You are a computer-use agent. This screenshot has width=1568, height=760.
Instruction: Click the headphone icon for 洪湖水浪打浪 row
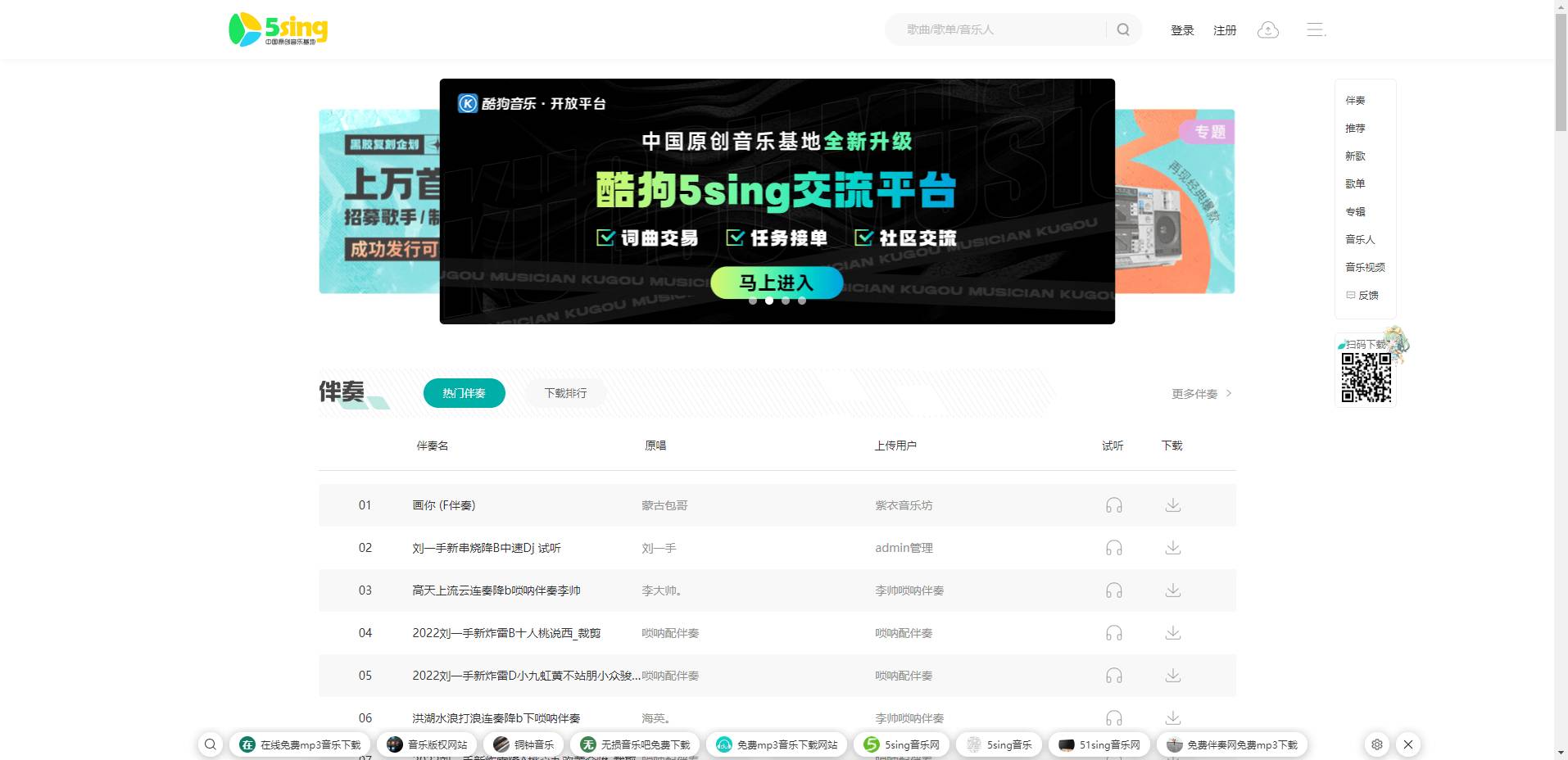[1113, 717]
